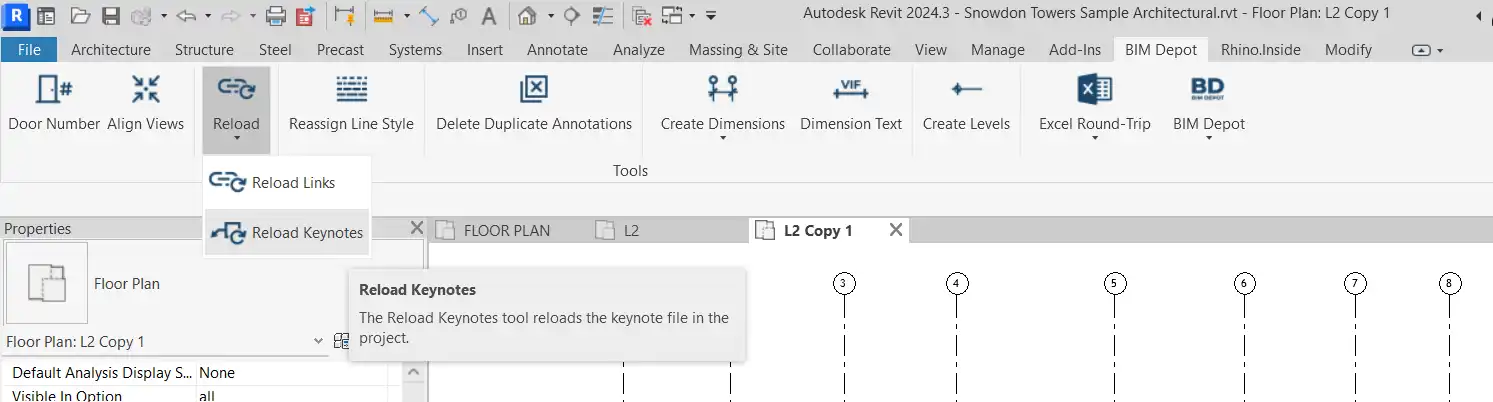Switch to the Add-Ins ribbon tab
This screenshot has width=1493, height=402.
(1075, 49)
